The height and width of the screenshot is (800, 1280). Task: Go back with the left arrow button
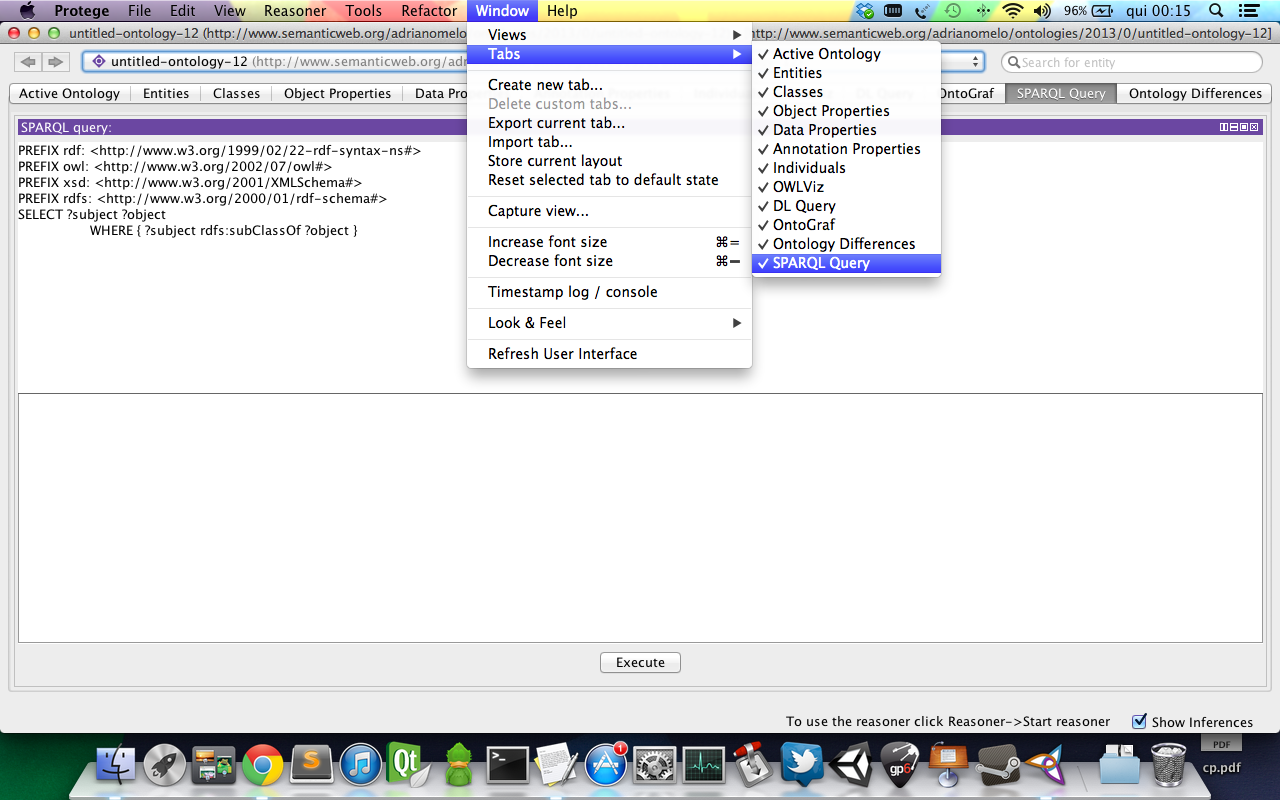(x=29, y=62)
